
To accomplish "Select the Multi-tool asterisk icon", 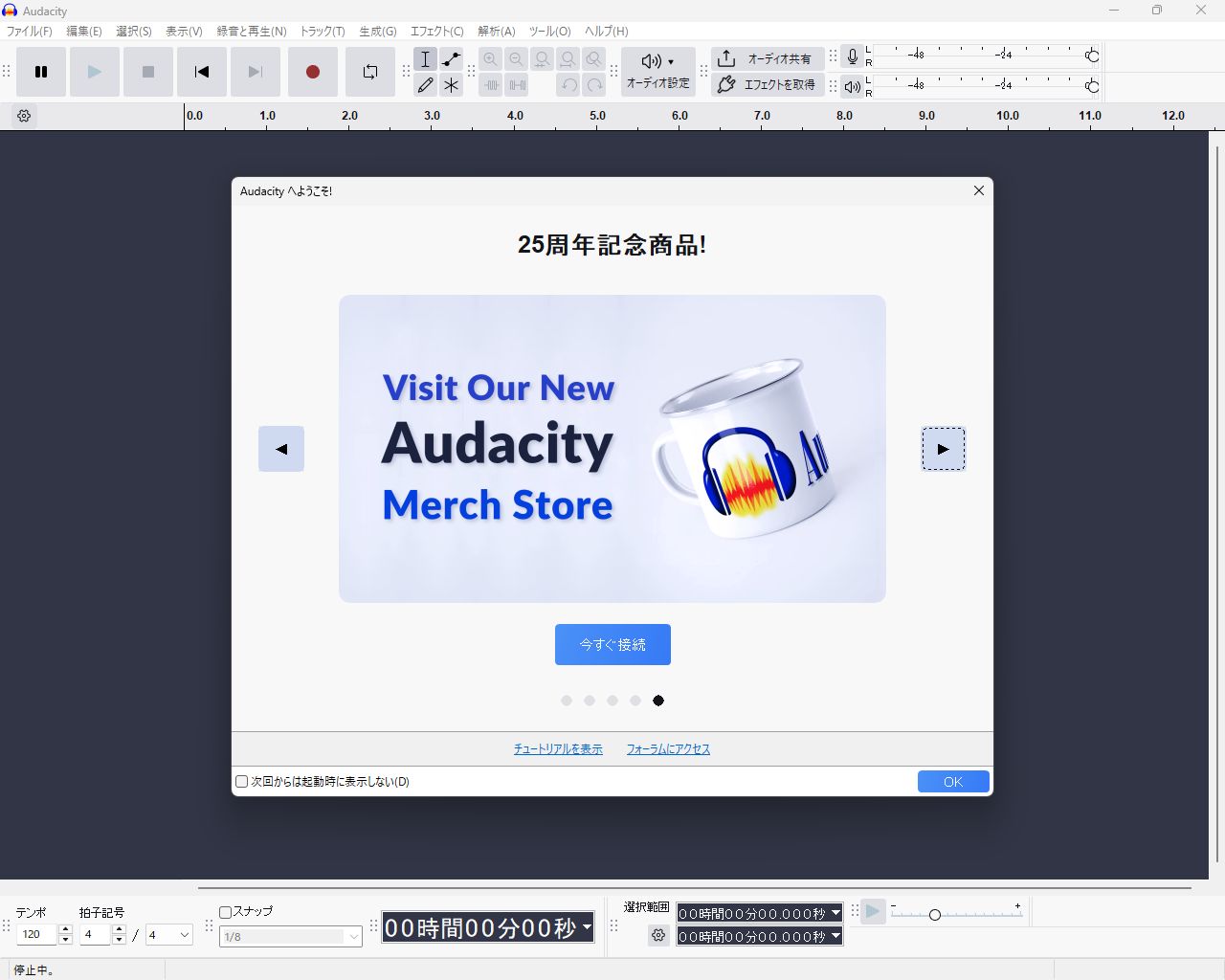I will click(x=451, y=85).
